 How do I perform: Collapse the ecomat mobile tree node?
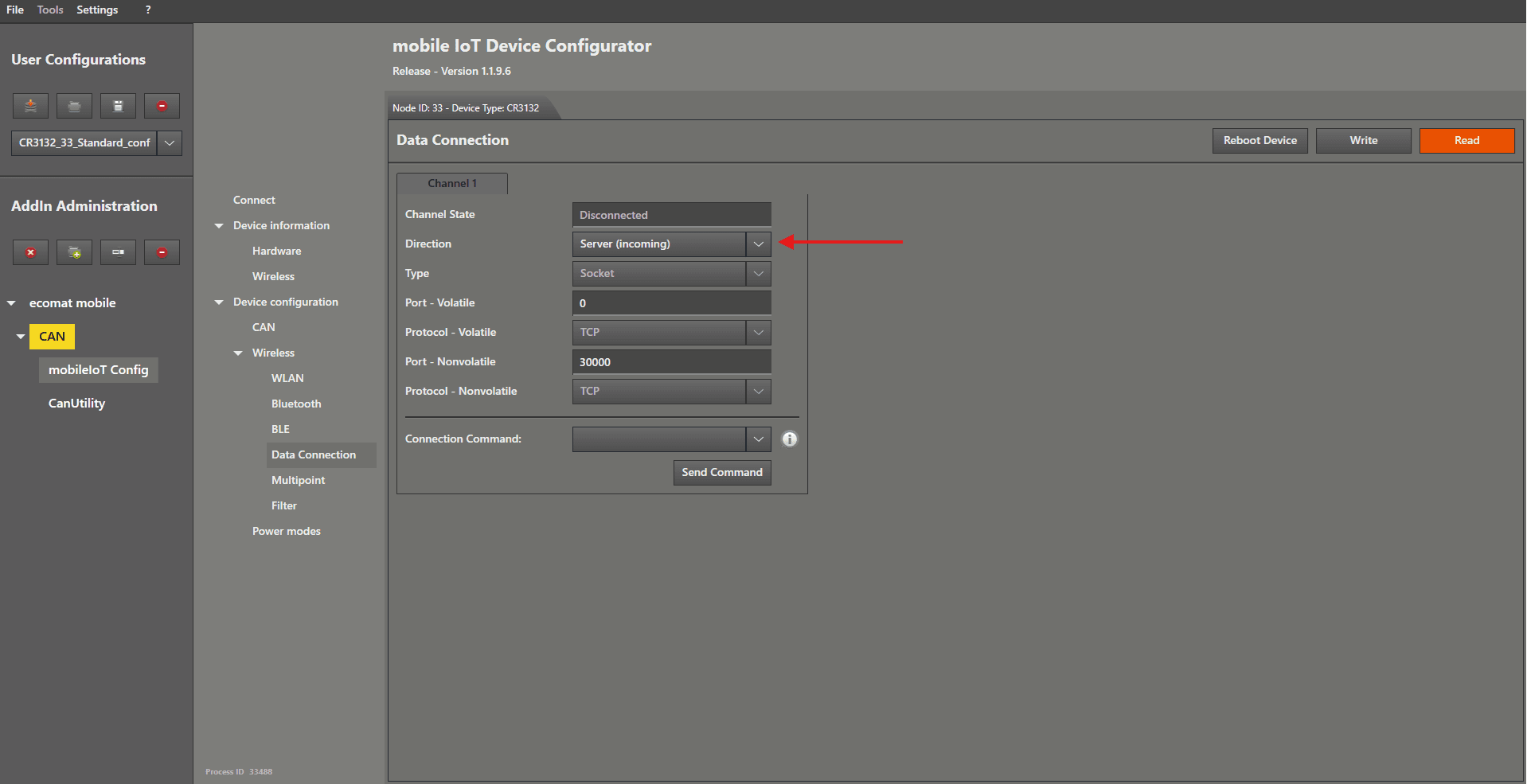[11, 303]
